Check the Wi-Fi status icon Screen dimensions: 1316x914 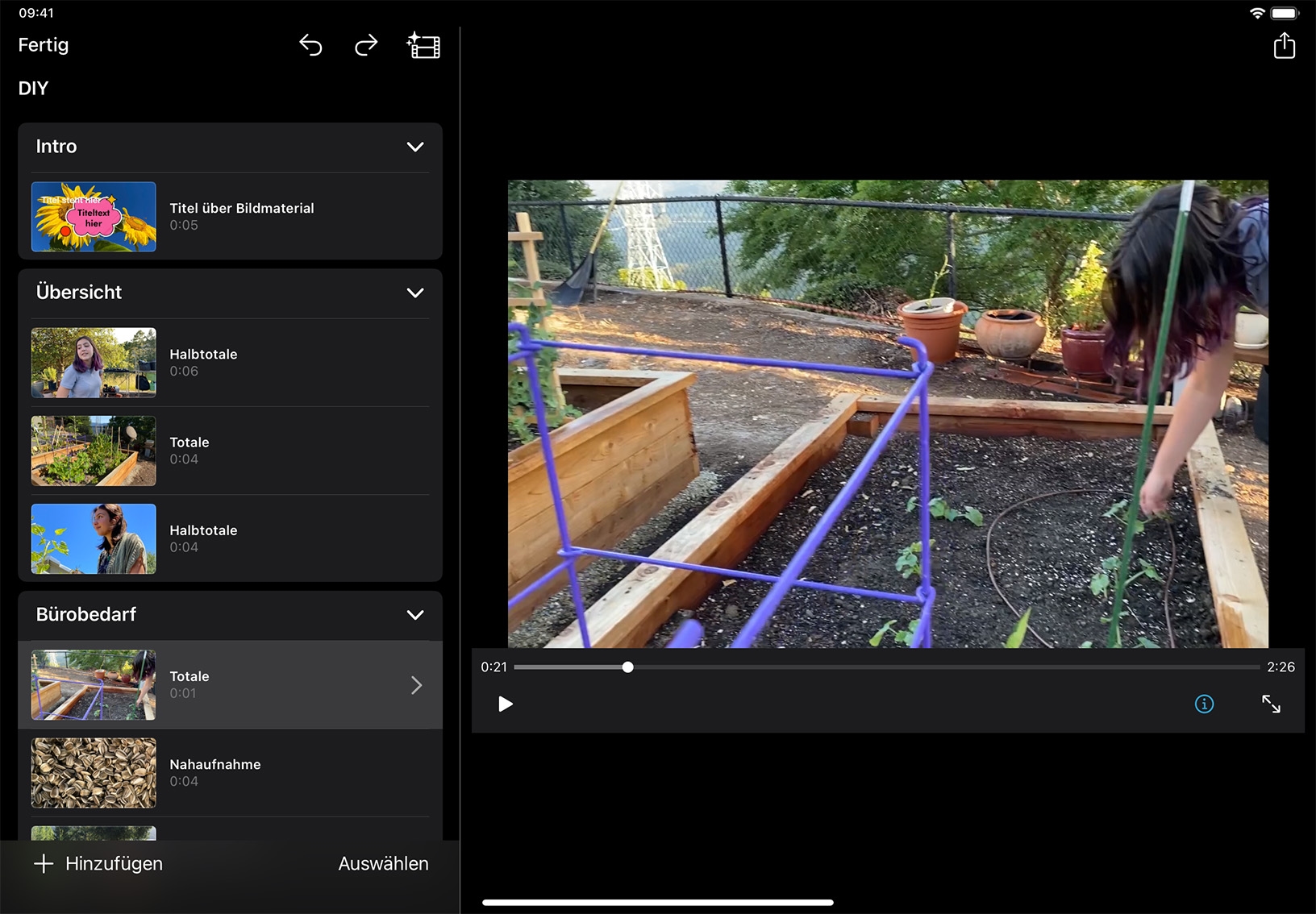pyautogui.click(x=1256, y=13)
